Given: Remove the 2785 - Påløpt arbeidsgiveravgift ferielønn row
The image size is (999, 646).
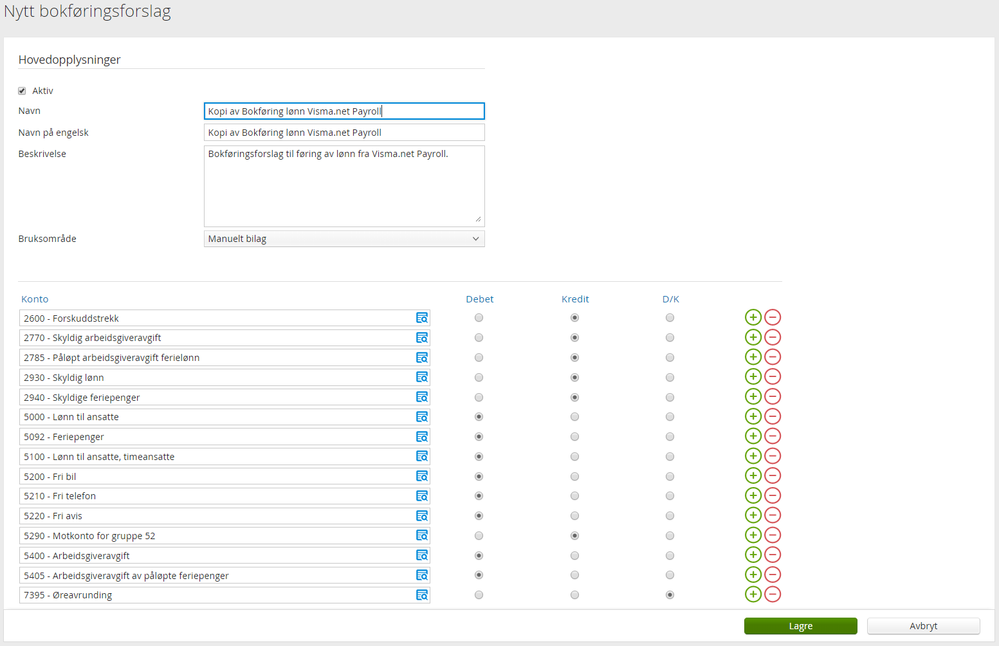Looking at the screenshot, I should (x=772, y=357).
